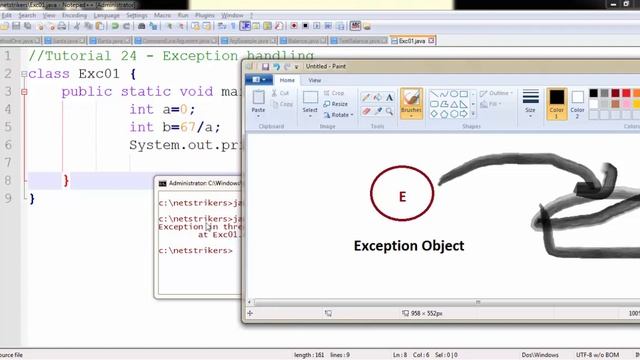Open the Encoding menu in Notepad++

[x=74, y=16]
